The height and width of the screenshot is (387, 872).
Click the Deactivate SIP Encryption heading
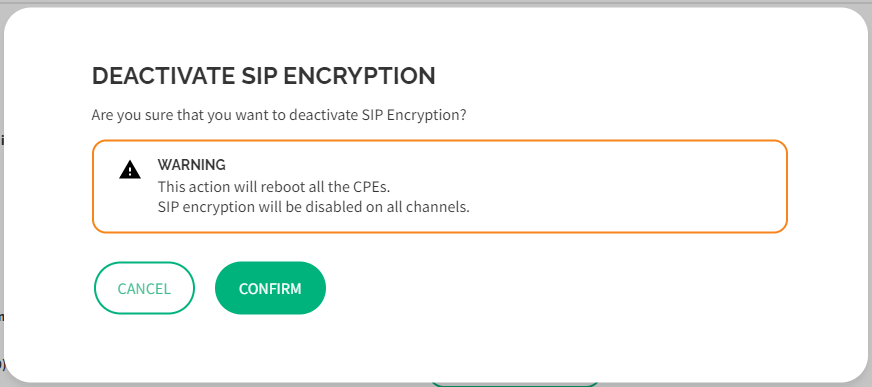point(264,76)
